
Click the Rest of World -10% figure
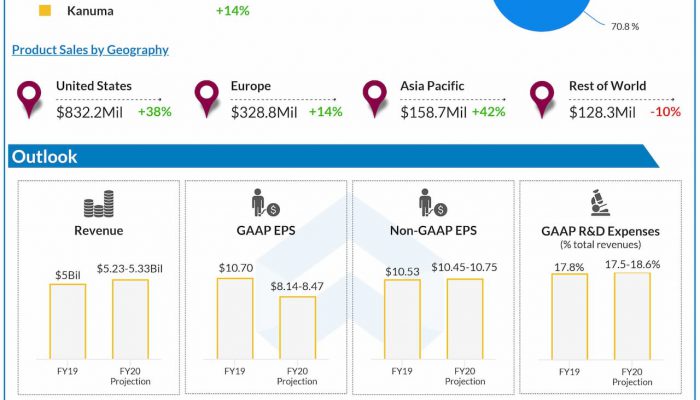click(x=666, y=112)
